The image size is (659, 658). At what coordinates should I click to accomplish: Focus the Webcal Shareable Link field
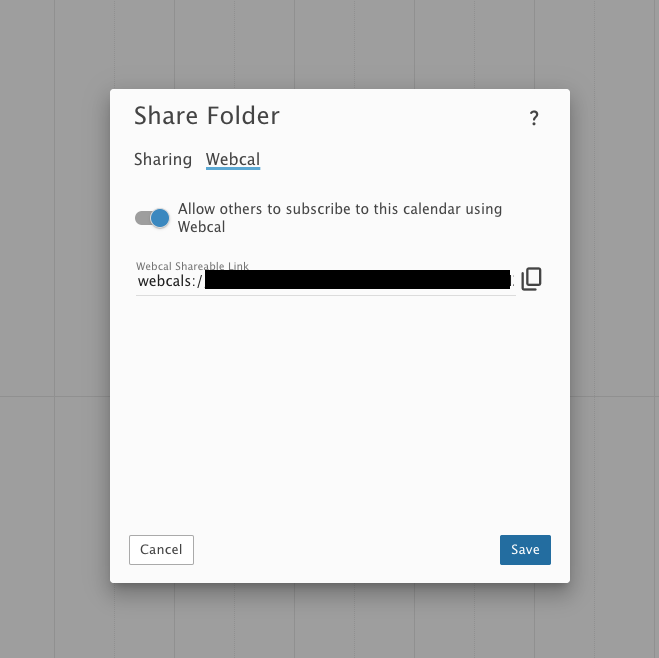(x=325, y=281)
